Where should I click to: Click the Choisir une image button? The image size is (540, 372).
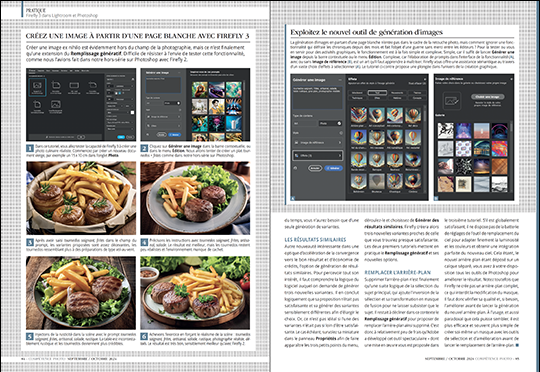[487, 97]
